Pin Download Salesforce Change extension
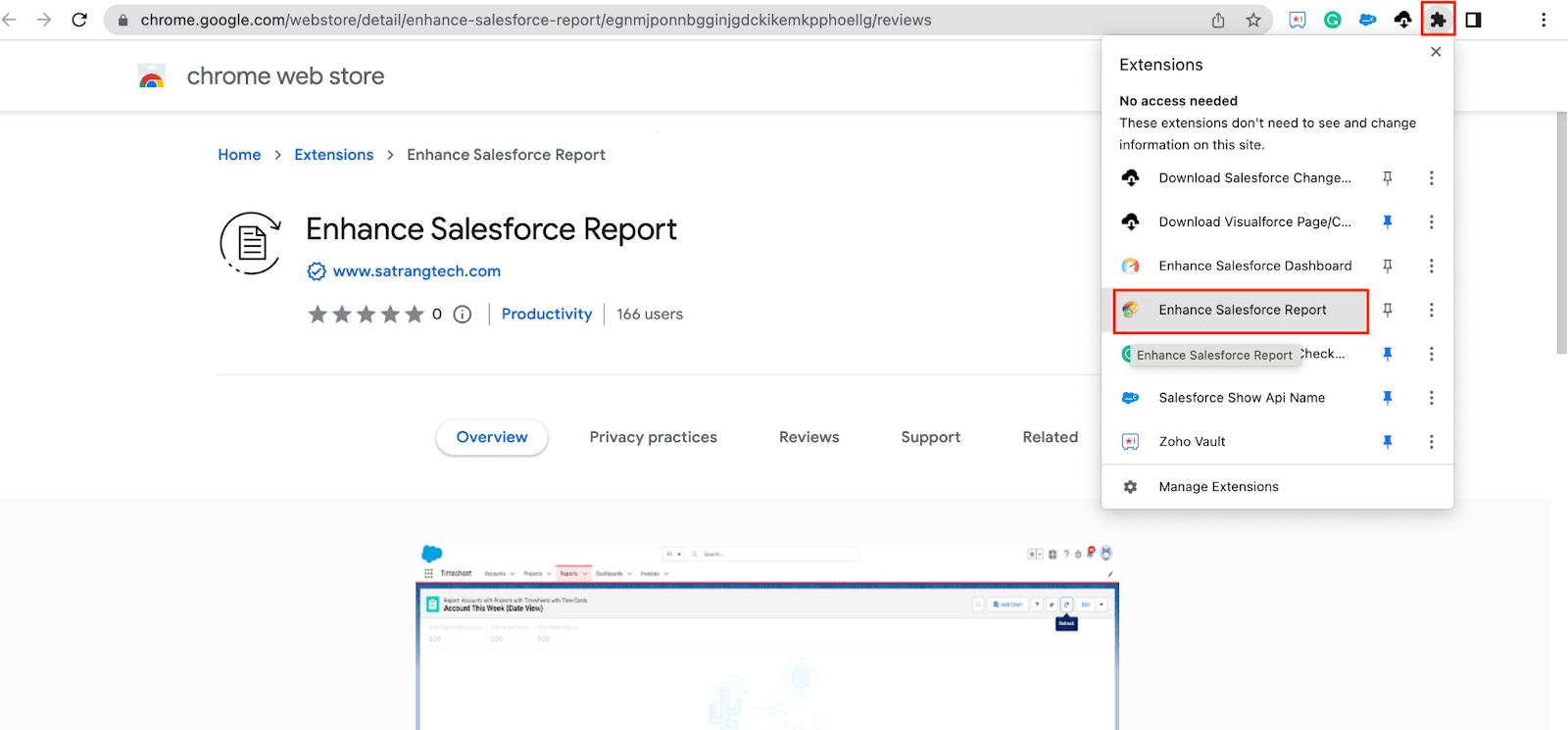The height and width of the screenshot is (730, 1568). point(1387,178)
